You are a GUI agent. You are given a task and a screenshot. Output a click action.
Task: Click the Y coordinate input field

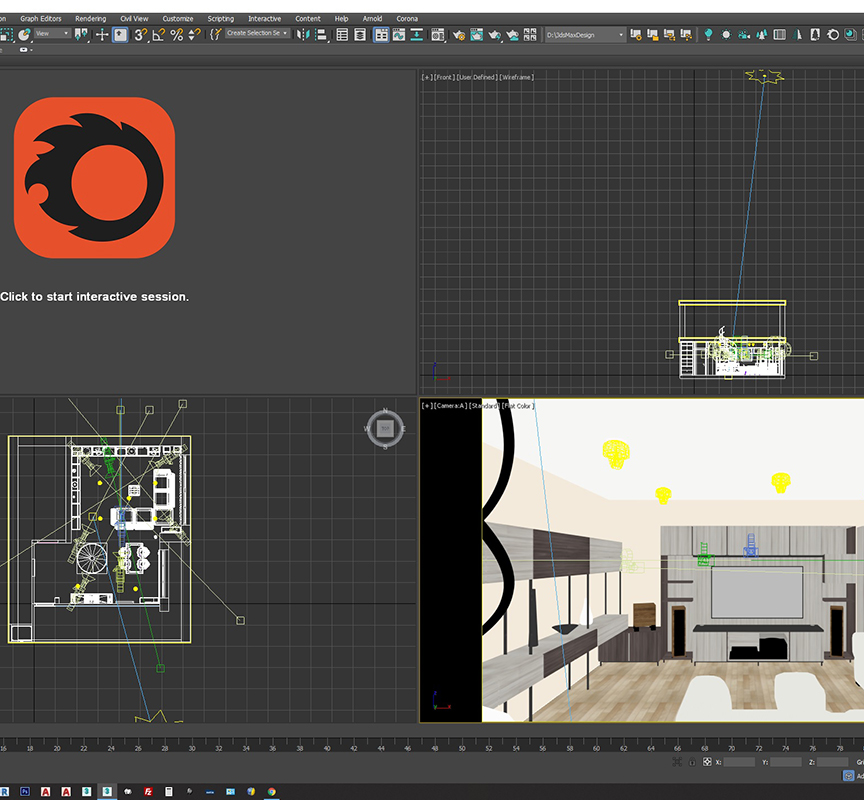pos(786,762)
